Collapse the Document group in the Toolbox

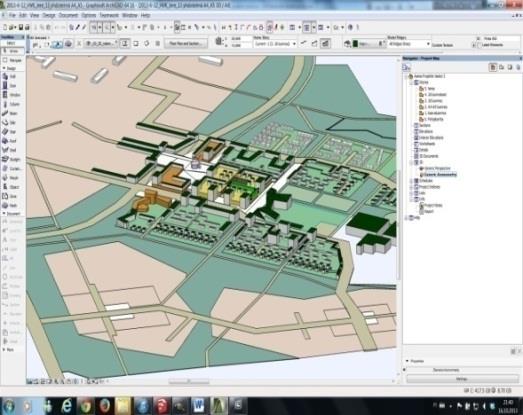4,214
